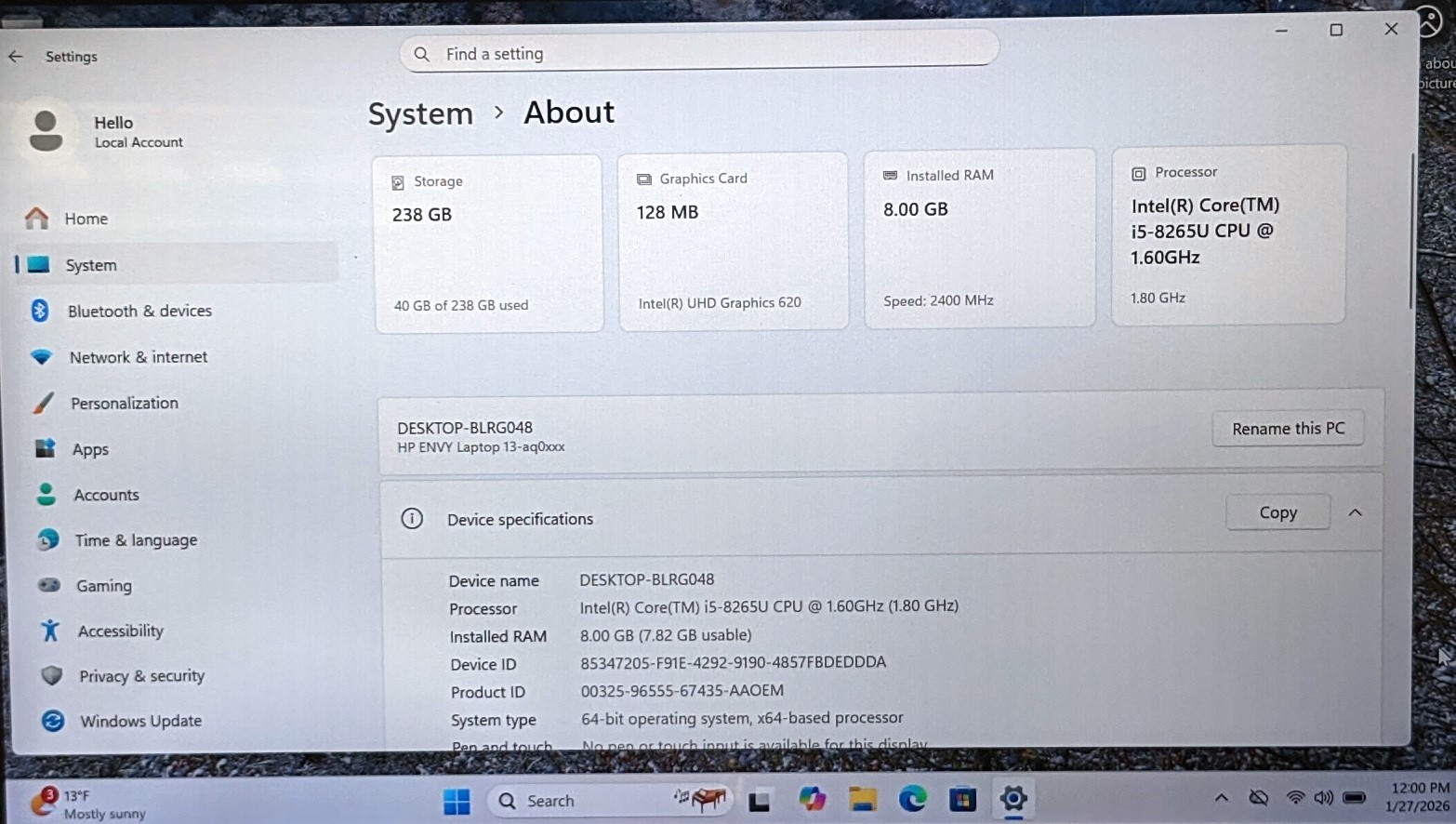1456x824 pixels.
Task: Click the Personalization paintbrush icon
Action: (43, 403)
